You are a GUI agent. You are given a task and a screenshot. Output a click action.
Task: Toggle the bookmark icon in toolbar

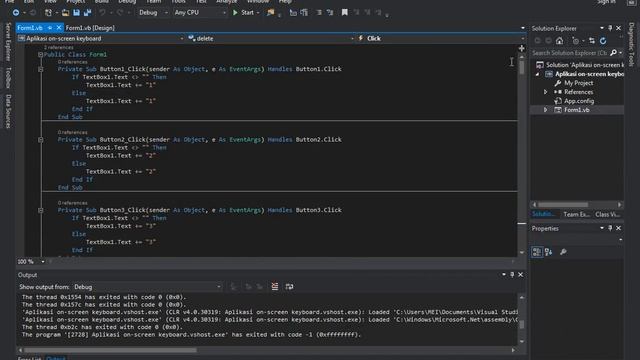click(344, 13)
